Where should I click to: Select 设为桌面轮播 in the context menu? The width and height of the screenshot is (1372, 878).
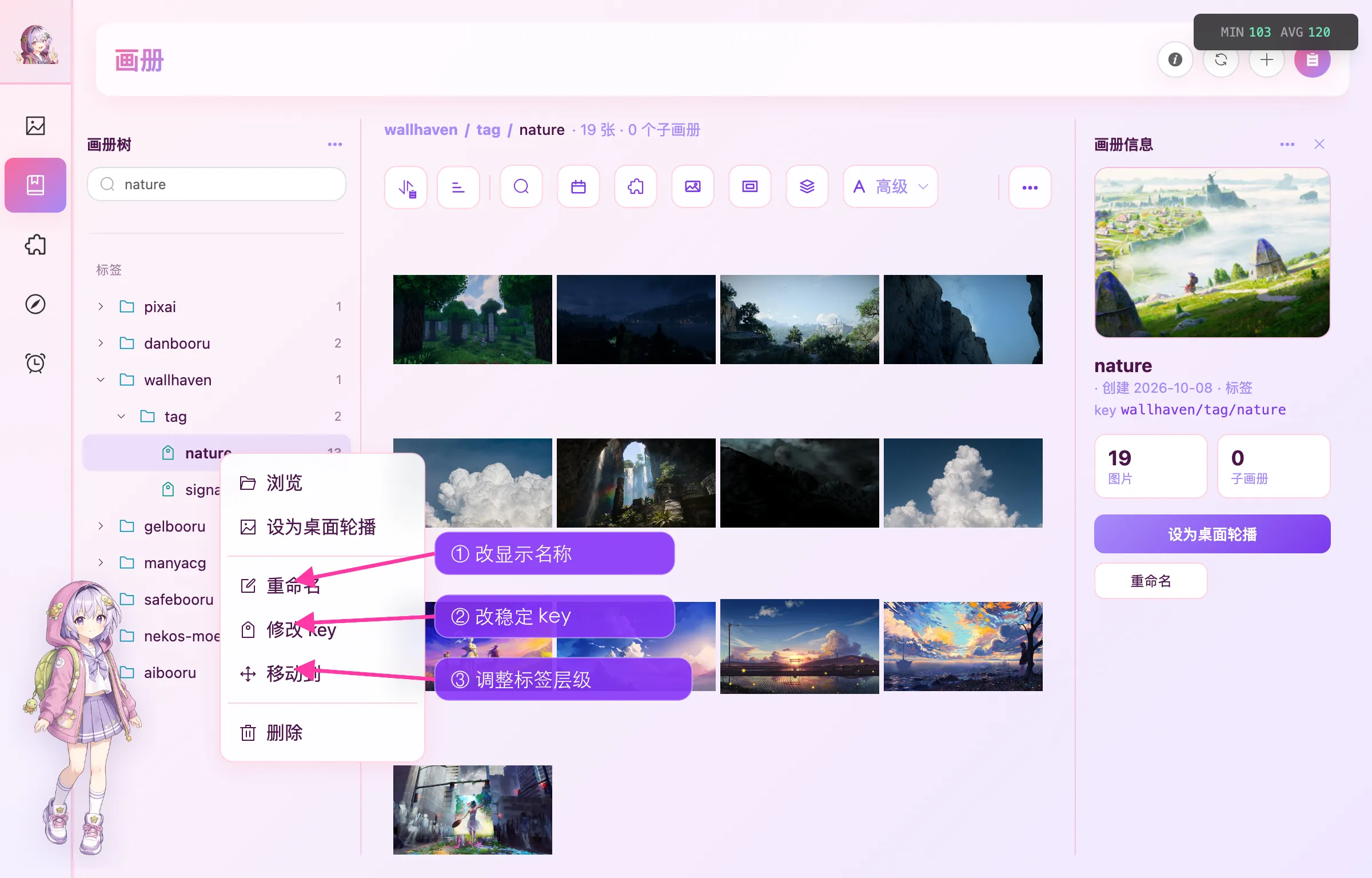[322, 526]
